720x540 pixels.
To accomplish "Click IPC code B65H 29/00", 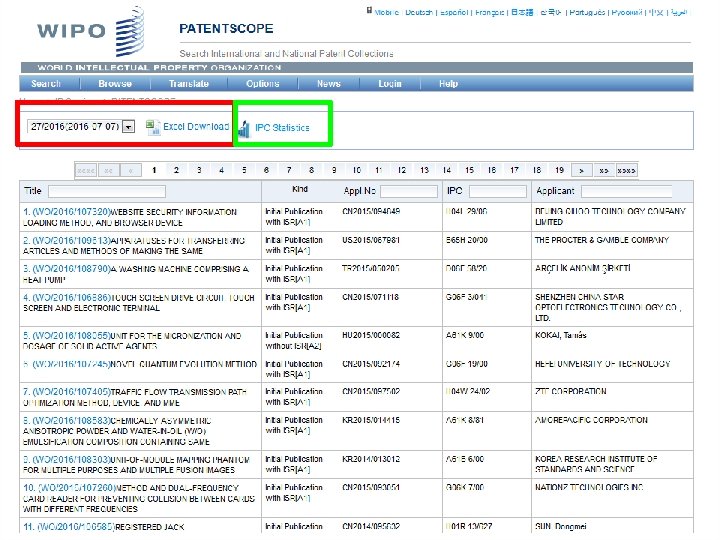I will tap(467, 240).
